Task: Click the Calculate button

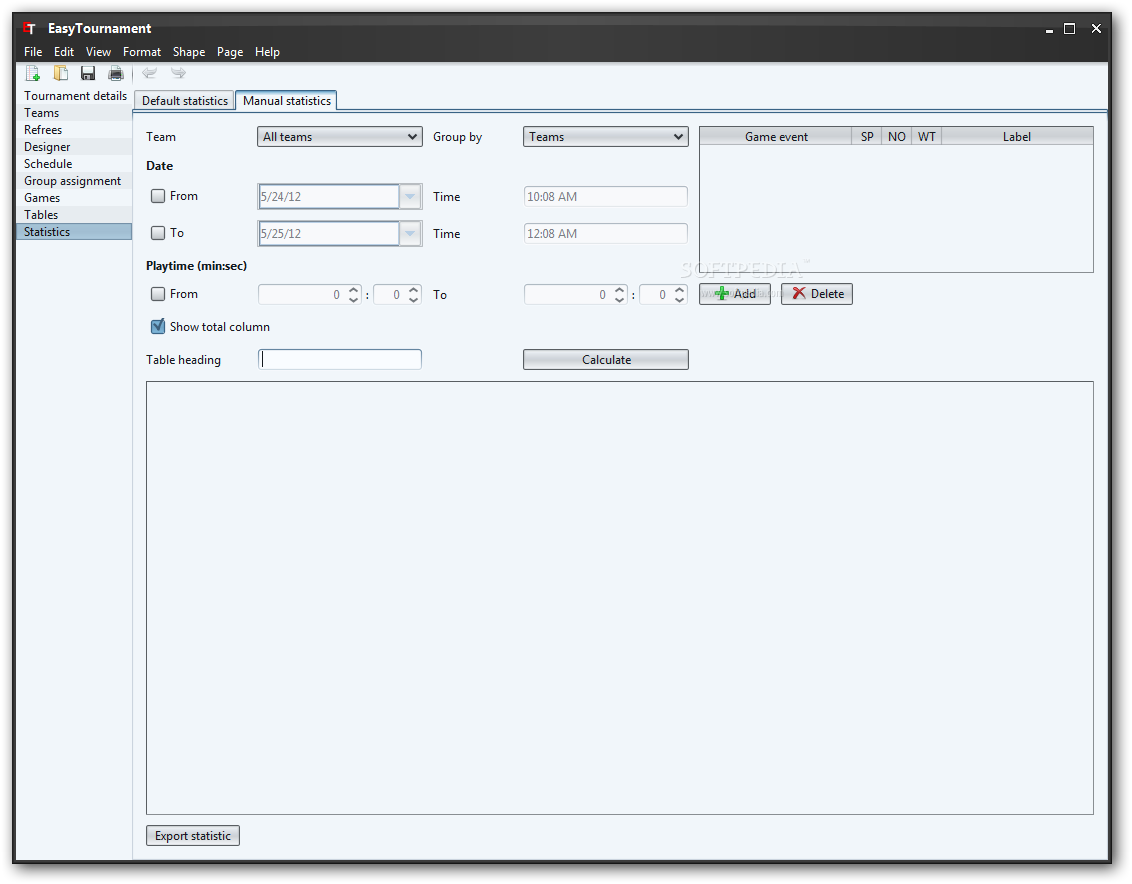Action: coord(606,360)
